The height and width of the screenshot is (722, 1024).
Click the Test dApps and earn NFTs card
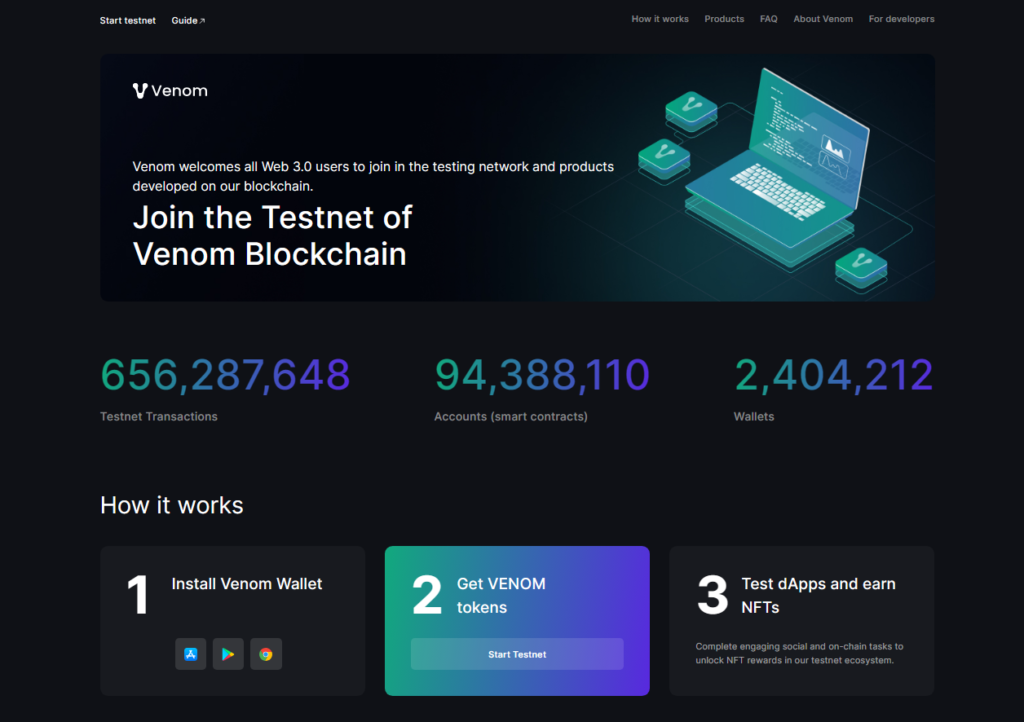pos(801,620)
